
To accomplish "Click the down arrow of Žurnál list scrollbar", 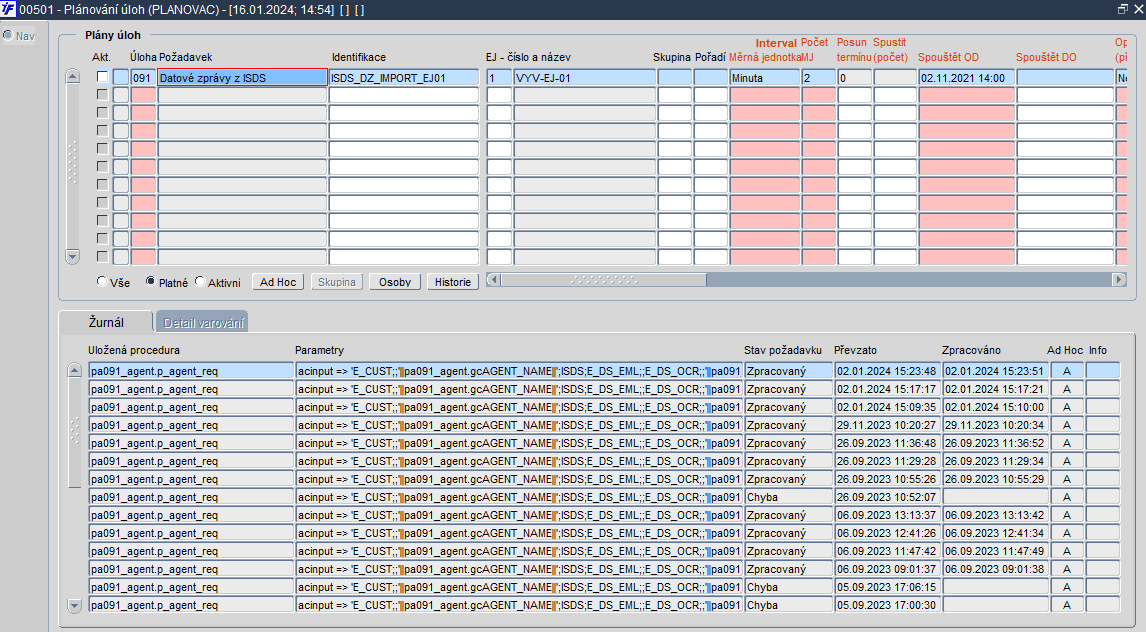I will click(75, 605).
